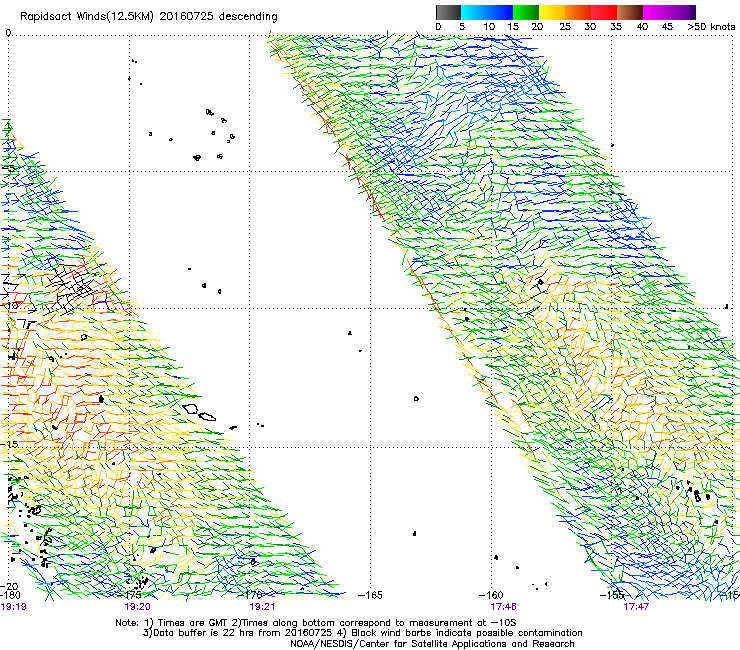Click the legend label '45' under color bar
The width and height of the screenshot is (740, 650).
point(667,27)
